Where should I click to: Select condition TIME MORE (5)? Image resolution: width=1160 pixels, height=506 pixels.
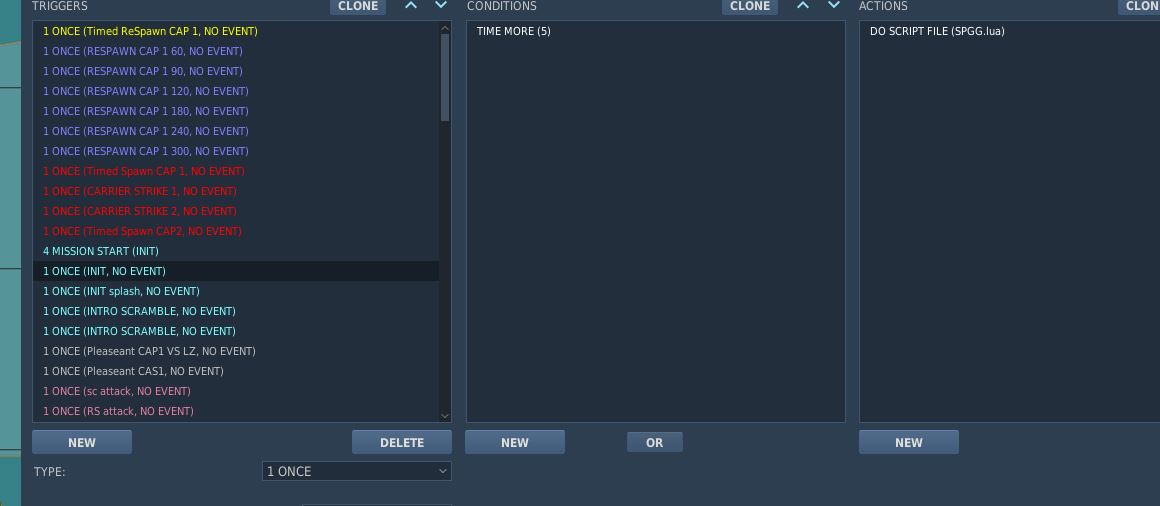pos(655,31)
